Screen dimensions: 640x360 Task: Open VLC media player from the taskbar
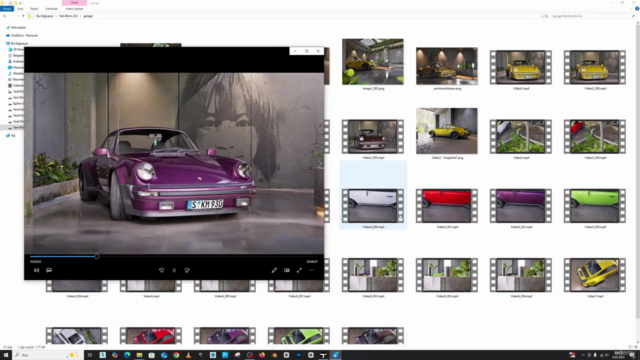coord(188,355)
